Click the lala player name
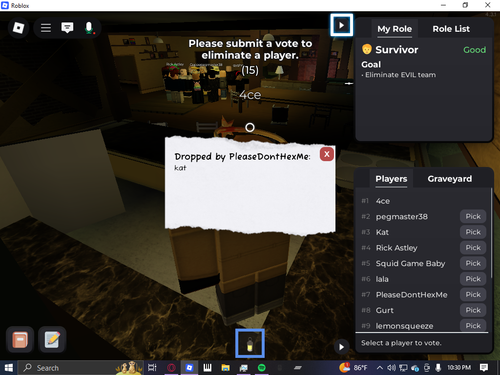 382,279
